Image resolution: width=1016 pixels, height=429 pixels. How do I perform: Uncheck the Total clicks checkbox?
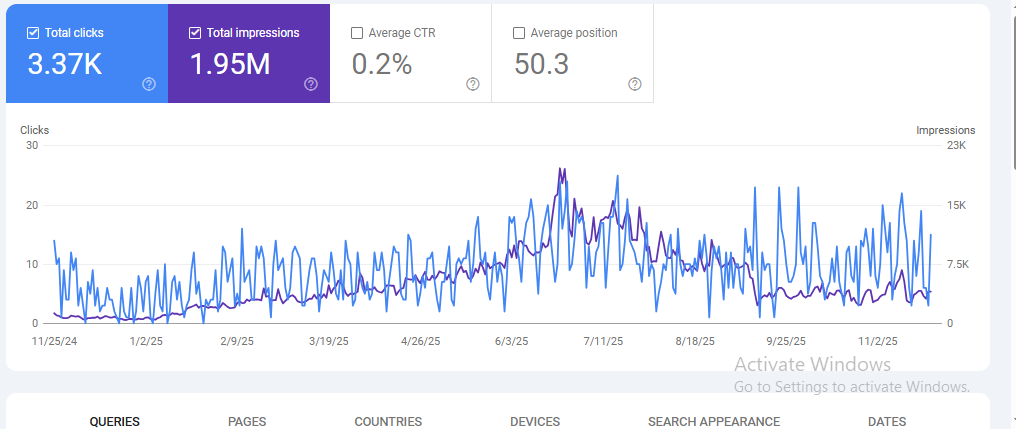pos(33,33)
